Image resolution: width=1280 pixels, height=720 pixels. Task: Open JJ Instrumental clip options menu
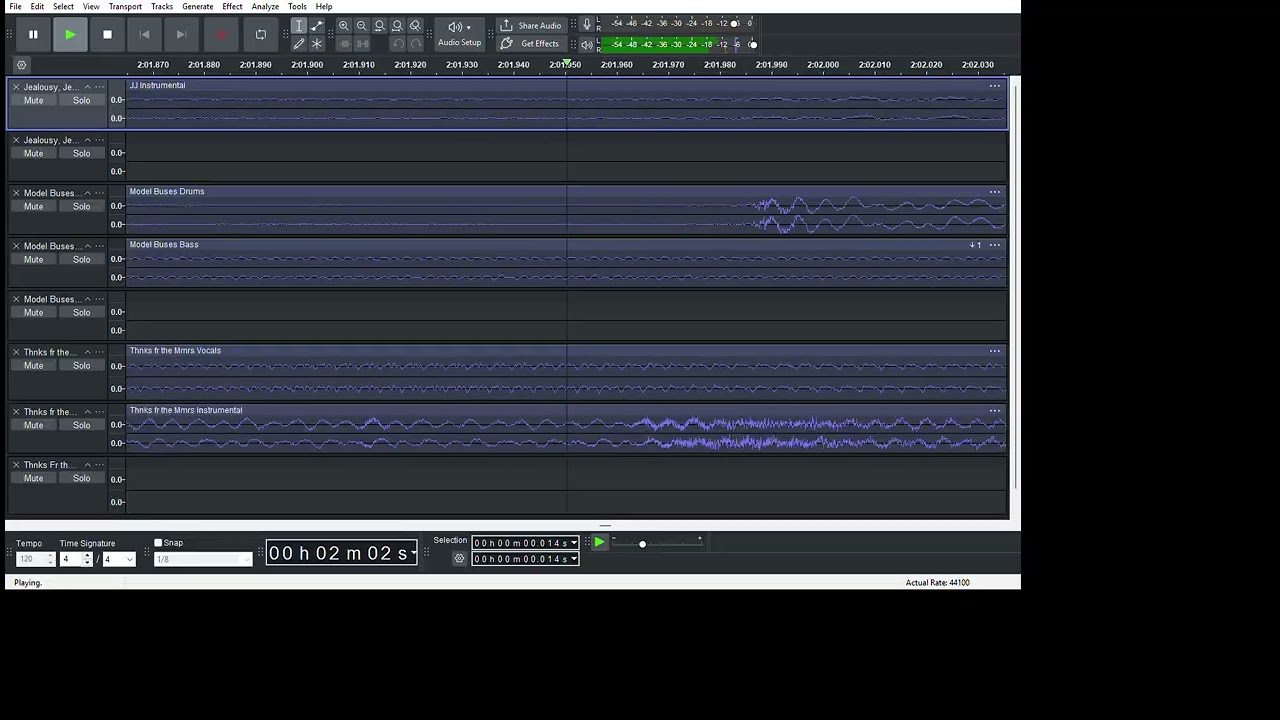994,86
